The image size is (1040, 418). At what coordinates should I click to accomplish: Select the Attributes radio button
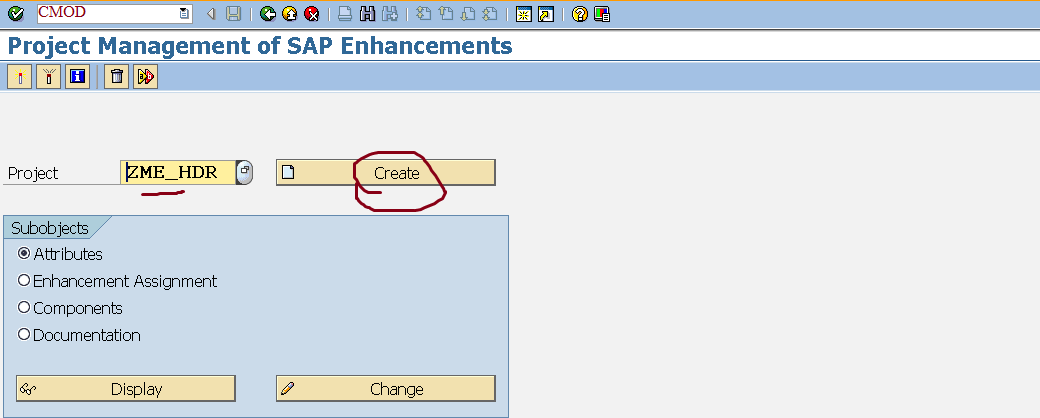(24, 253)
